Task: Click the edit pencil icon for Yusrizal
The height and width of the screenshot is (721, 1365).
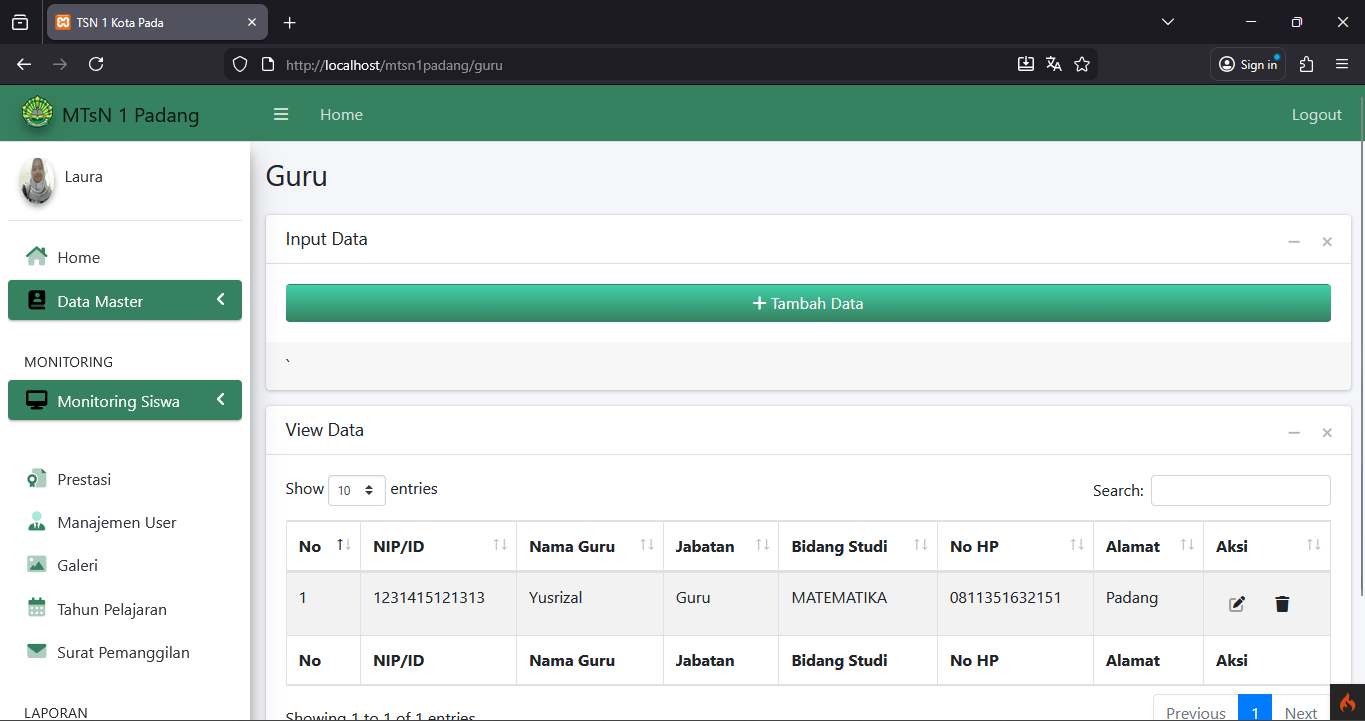Action: 1237,604
